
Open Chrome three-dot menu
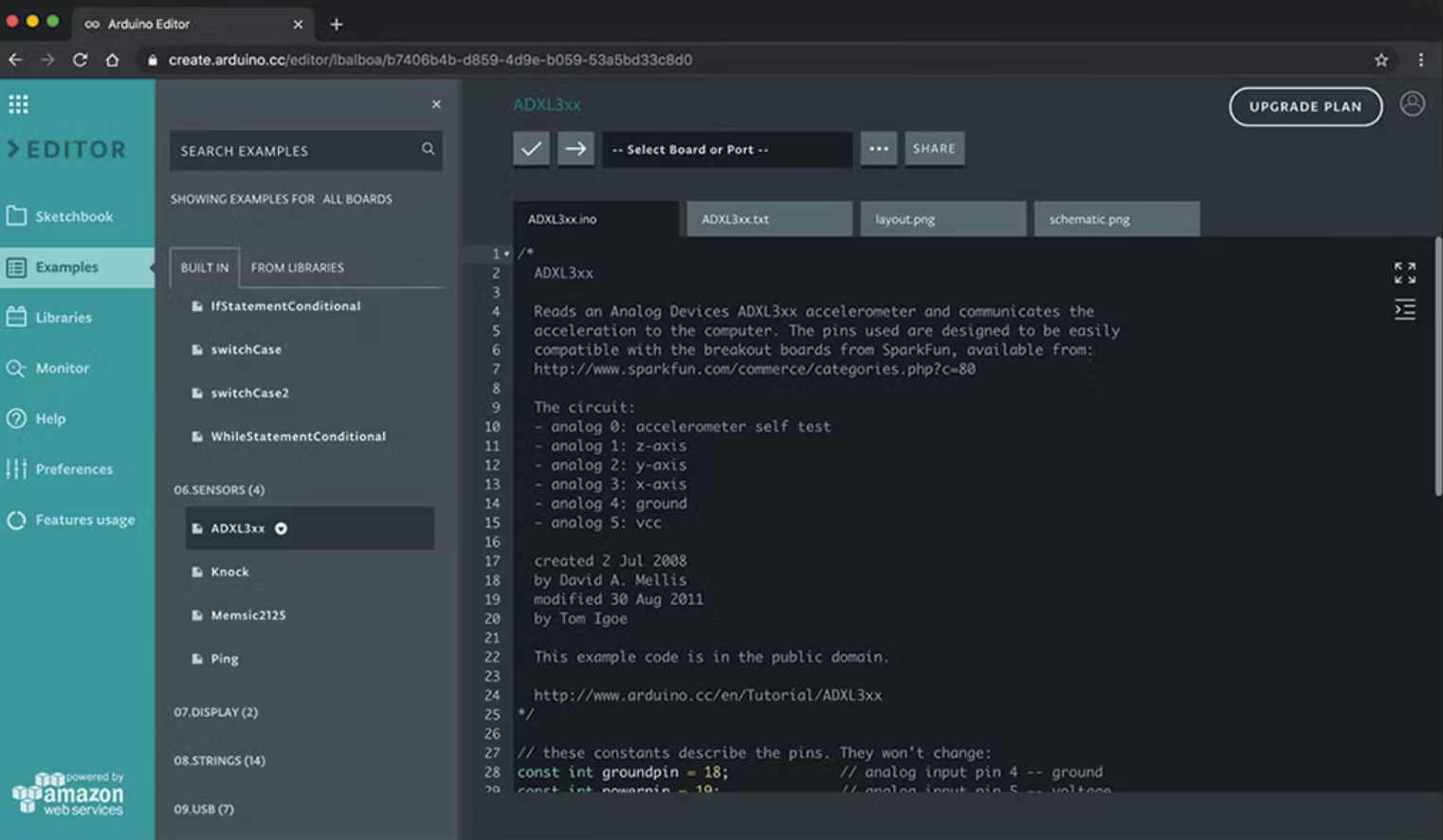click(x=1420, y=60)
